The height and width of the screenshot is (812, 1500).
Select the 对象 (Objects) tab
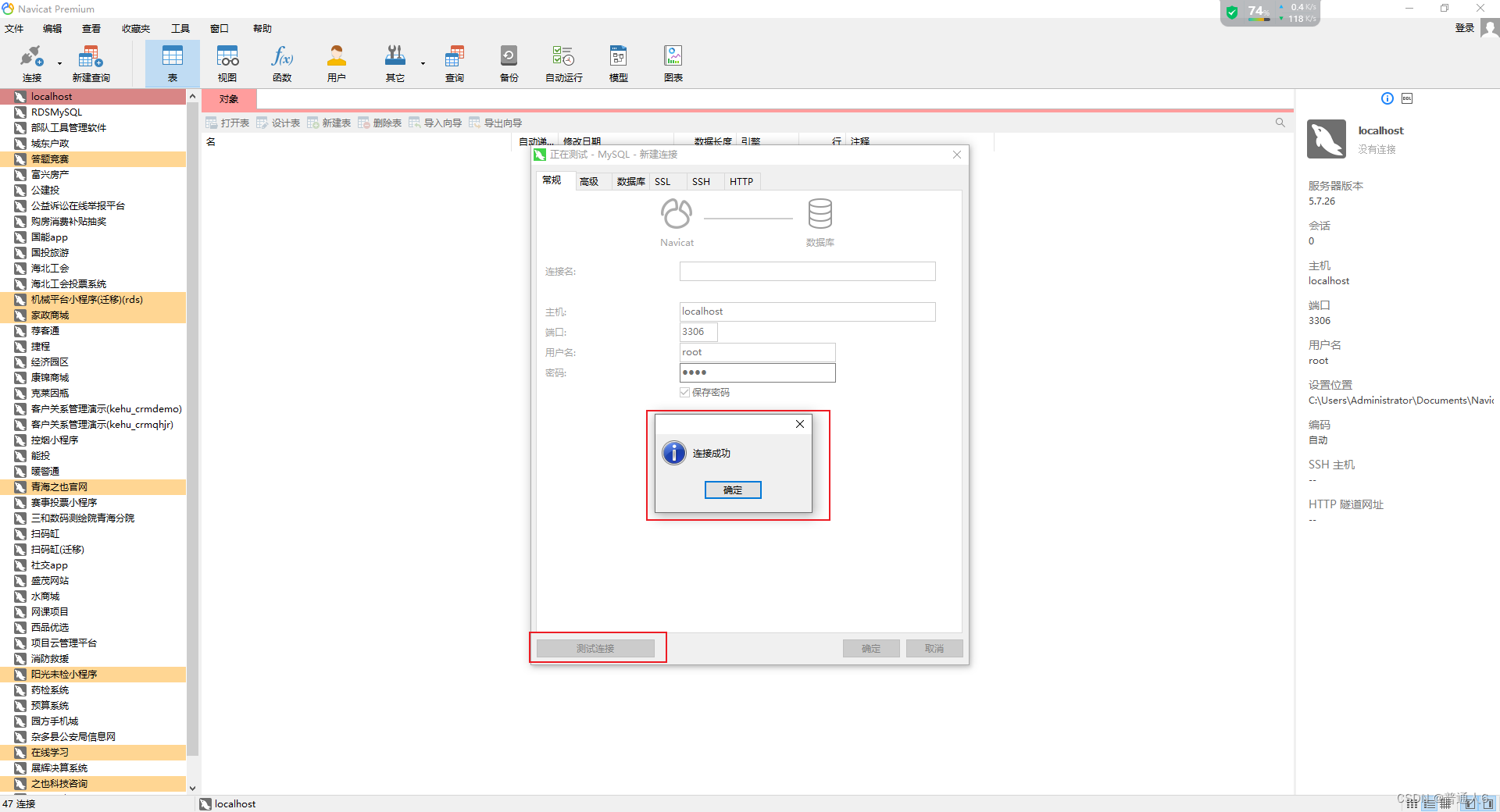[x=229, y=99]
